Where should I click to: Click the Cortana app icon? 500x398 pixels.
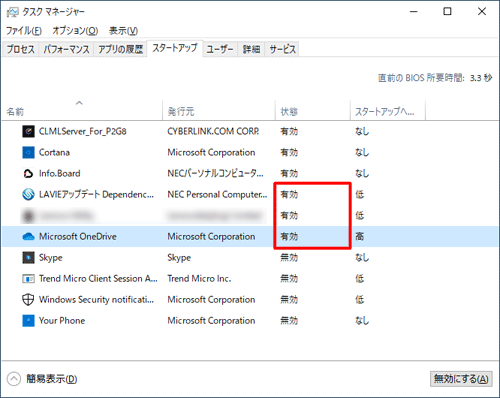28,152
